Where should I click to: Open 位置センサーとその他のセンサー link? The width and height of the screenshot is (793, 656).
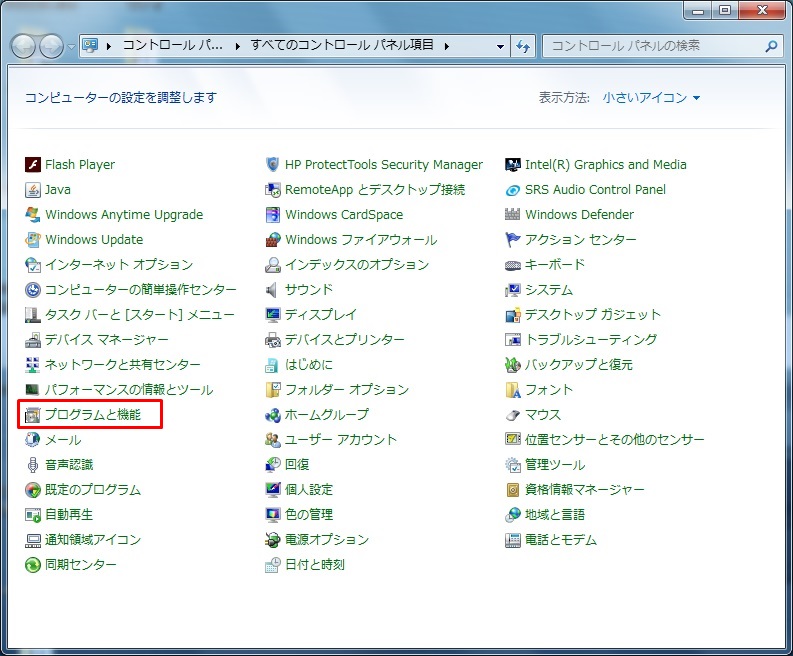click(x=614, y=440)
